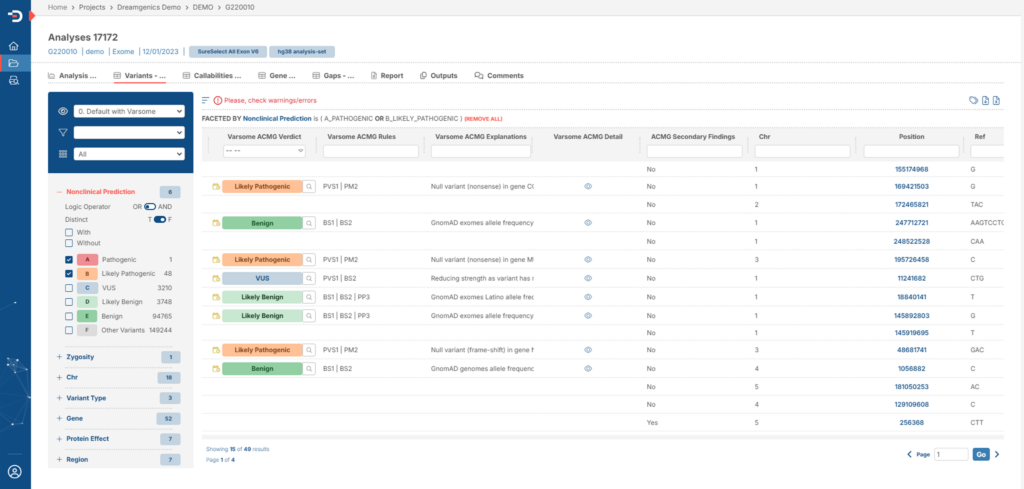
Task: Open the empty filter dropdown beside the funnel
Action: point(129,133)
